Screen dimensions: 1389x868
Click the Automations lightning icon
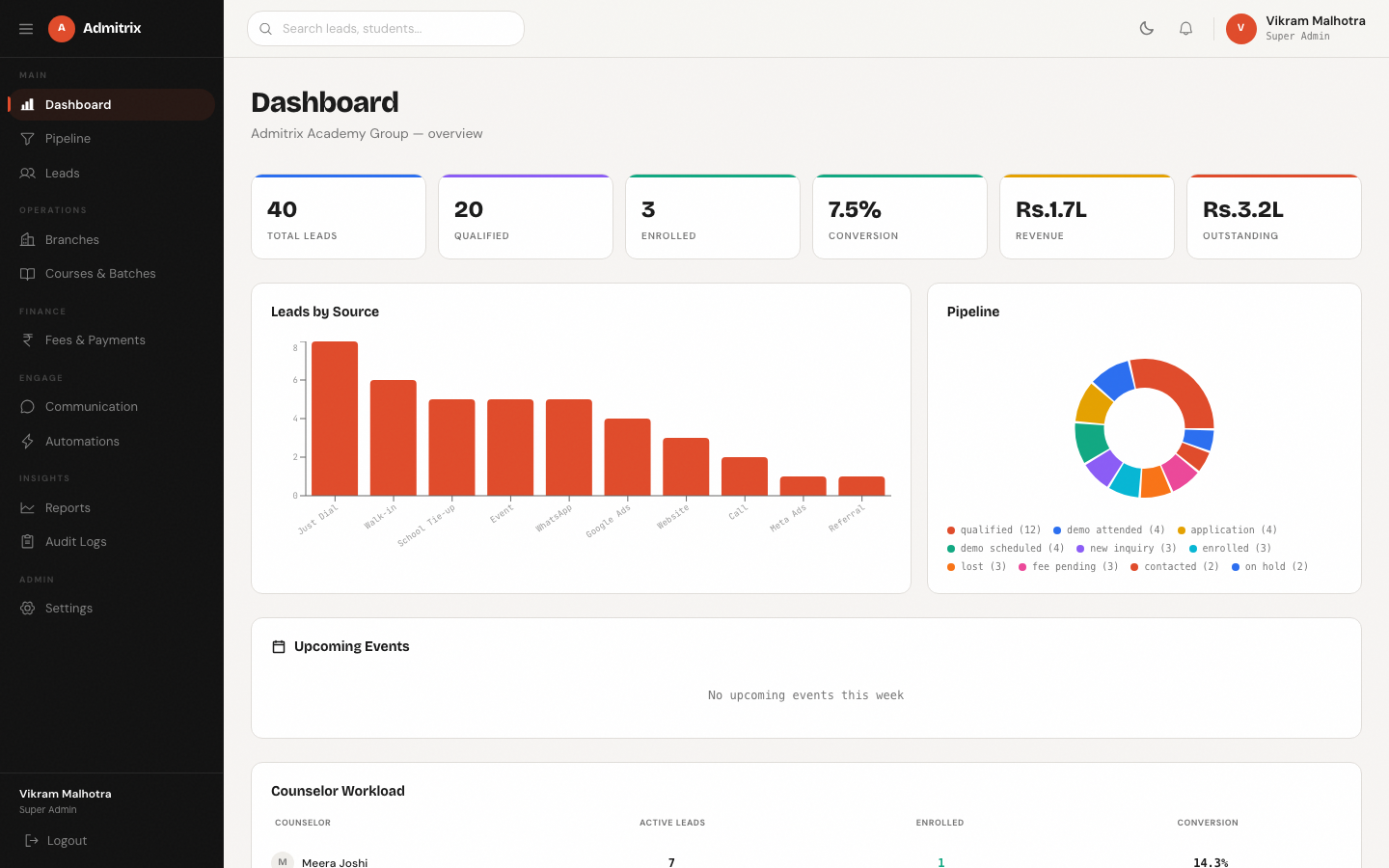point(28,442)
